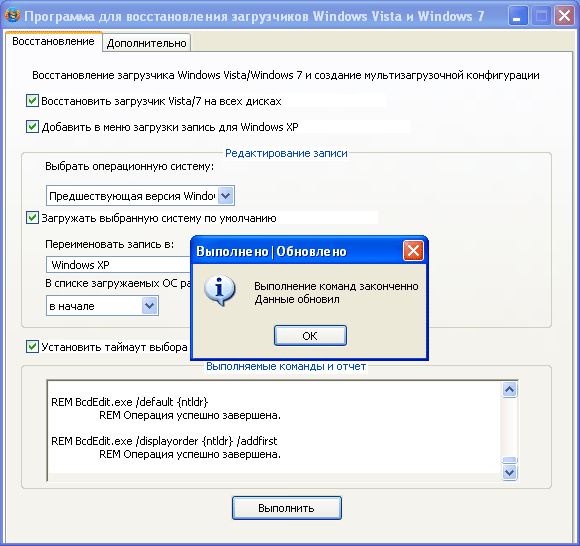Screen dimensions: 580x546
Task: Close the main program window
Action: (x=564, y=16)
